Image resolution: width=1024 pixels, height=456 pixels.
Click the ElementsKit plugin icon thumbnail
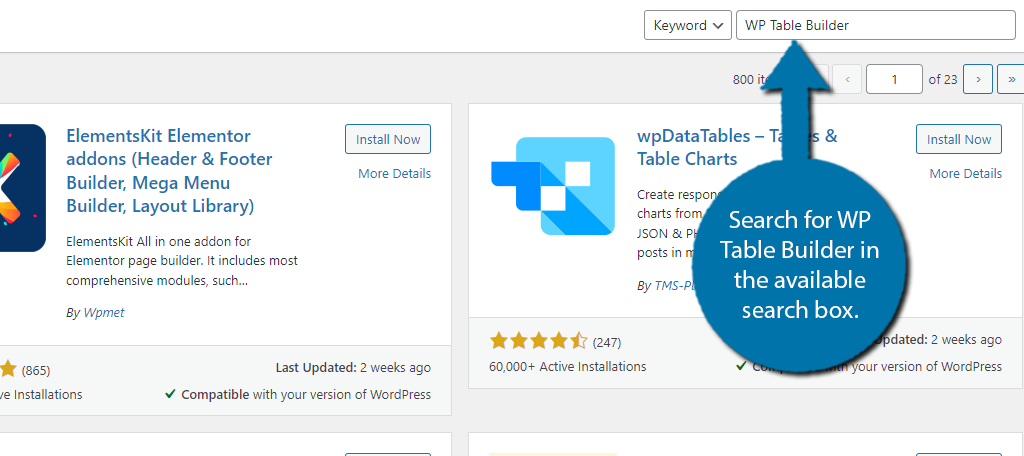(x=23, y=188)
